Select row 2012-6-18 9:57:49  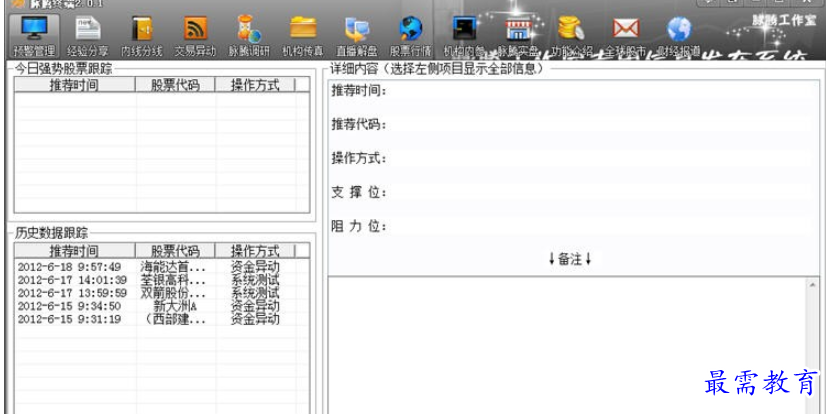pos(161,267)
